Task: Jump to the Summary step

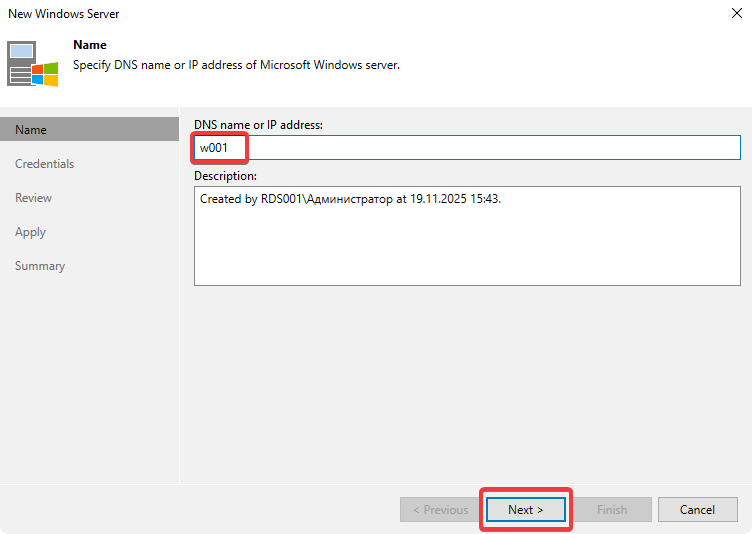Action: click(40, 266)
